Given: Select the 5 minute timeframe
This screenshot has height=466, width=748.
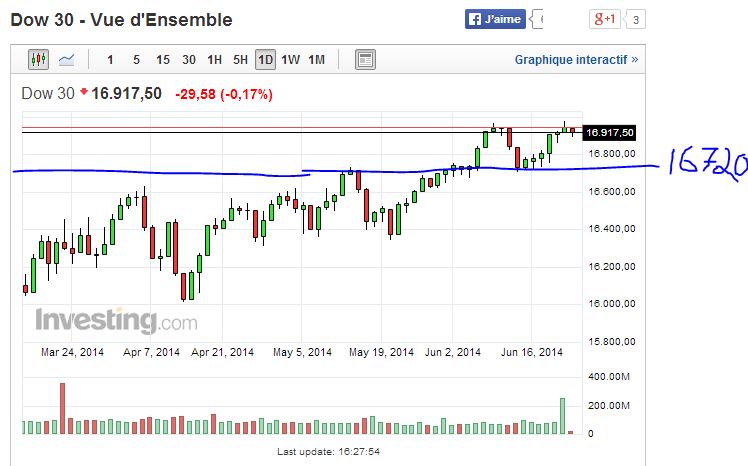Looking at the screenshot, I should point(136,60).
